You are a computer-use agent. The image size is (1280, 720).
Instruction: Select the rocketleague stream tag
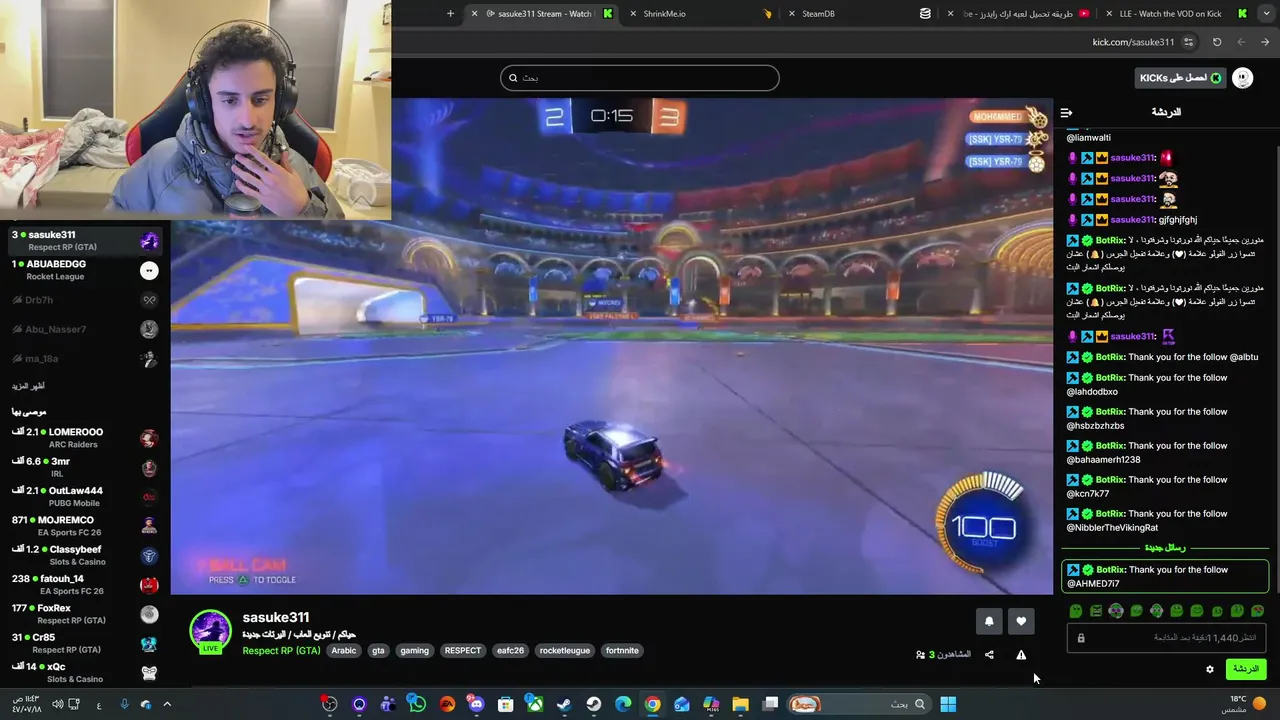(x=565, y=651)
